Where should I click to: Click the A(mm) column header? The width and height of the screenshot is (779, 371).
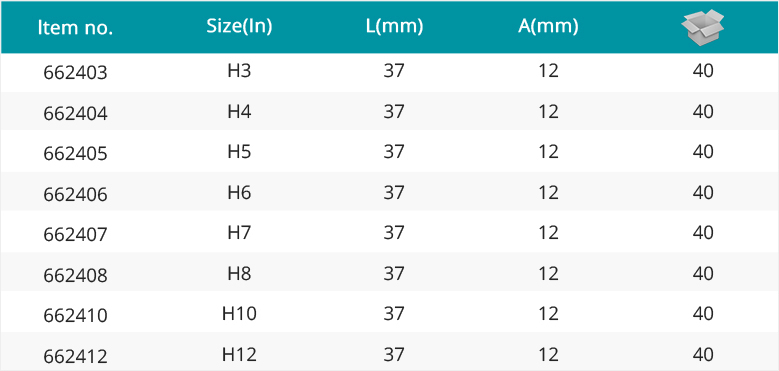(548, 27)
